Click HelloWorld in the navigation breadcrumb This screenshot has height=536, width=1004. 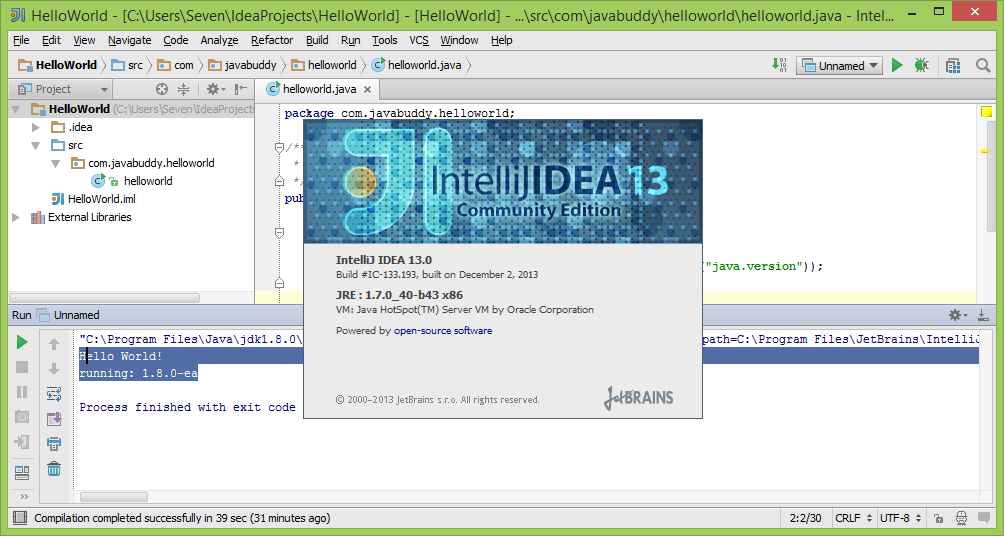(x=58, y=65)
